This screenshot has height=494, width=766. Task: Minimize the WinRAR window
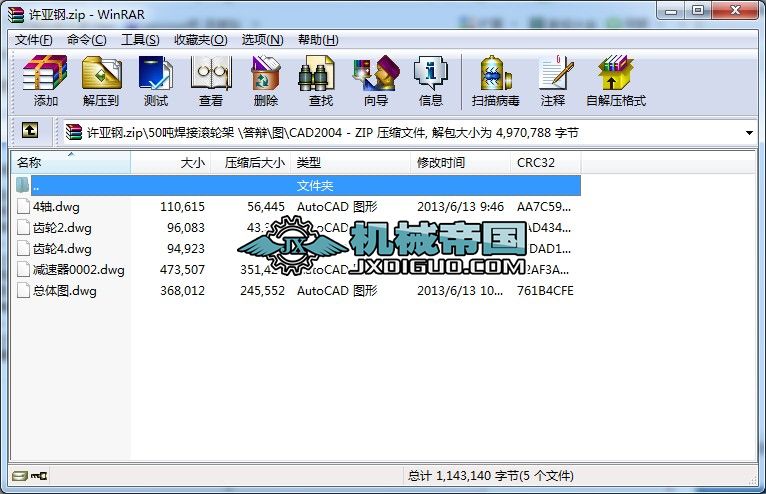click(671, 11)
